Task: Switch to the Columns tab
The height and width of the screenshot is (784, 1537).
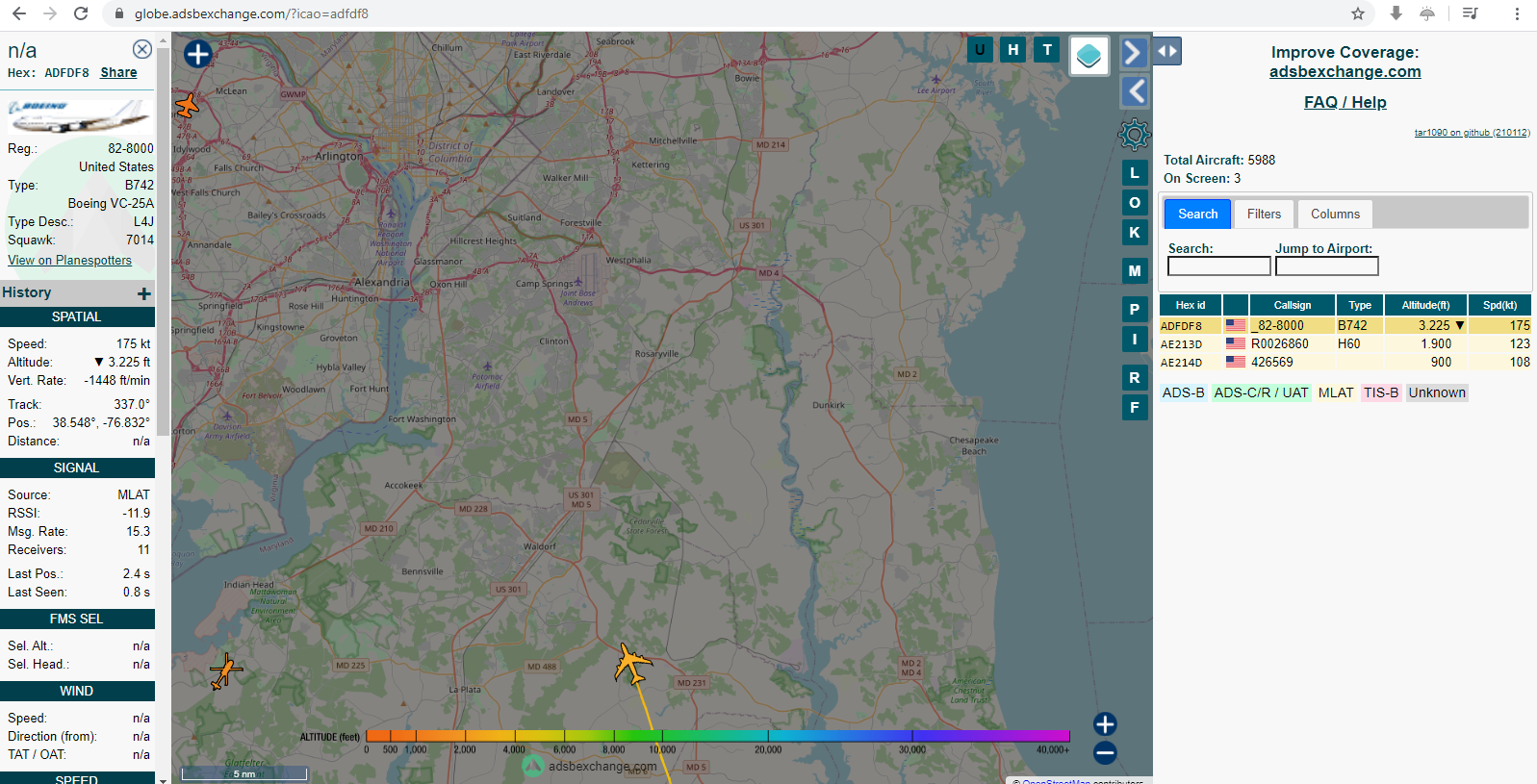Action: (1335, 214)
